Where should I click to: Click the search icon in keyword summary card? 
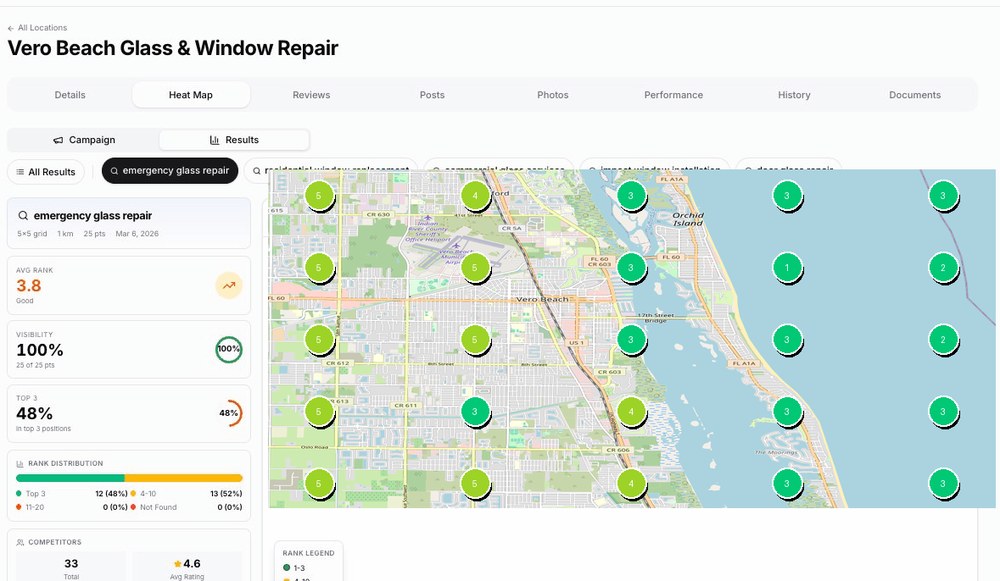[x=23, y=216]
